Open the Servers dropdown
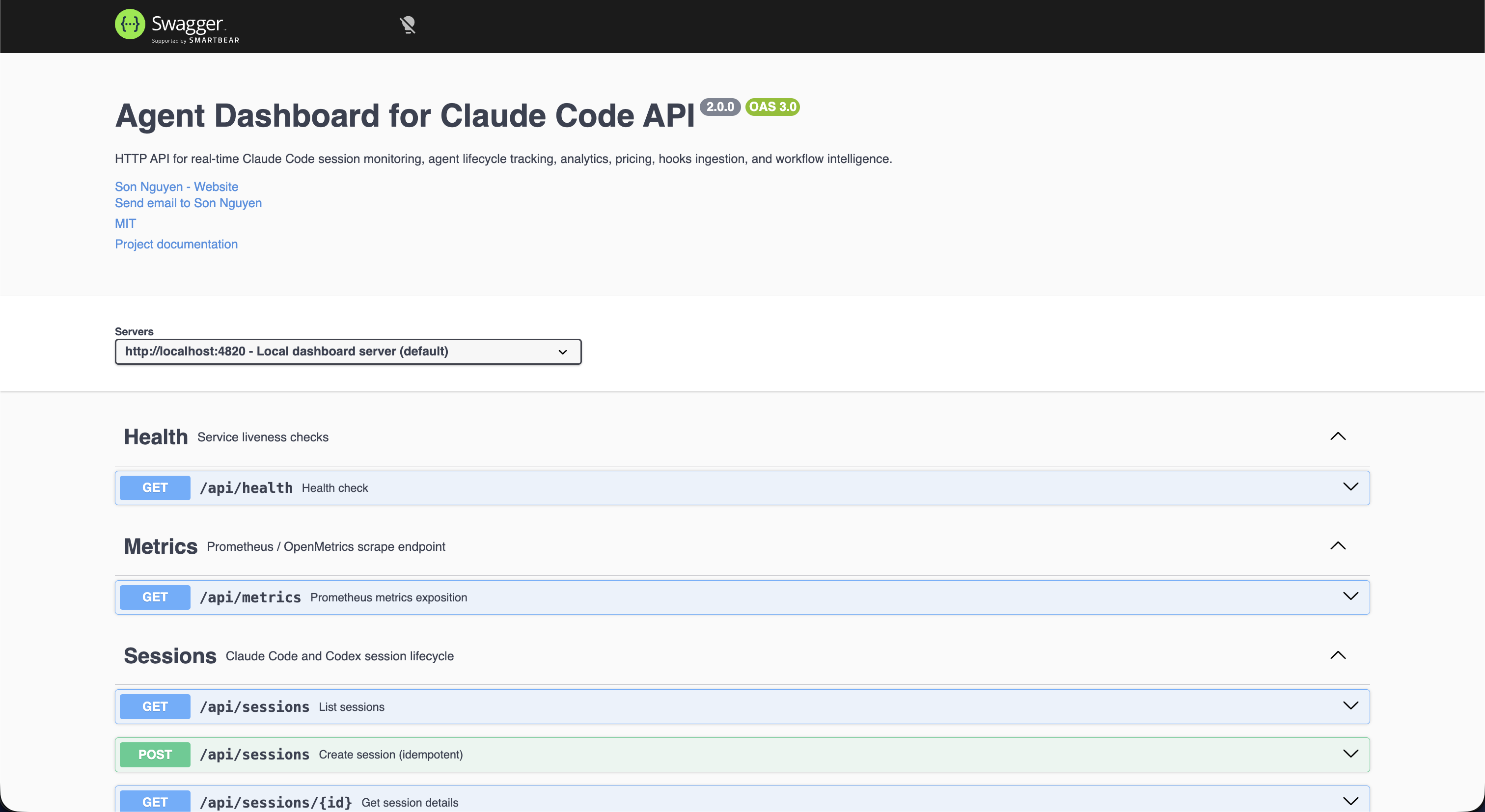1485x812 pixels. point(348,352)
